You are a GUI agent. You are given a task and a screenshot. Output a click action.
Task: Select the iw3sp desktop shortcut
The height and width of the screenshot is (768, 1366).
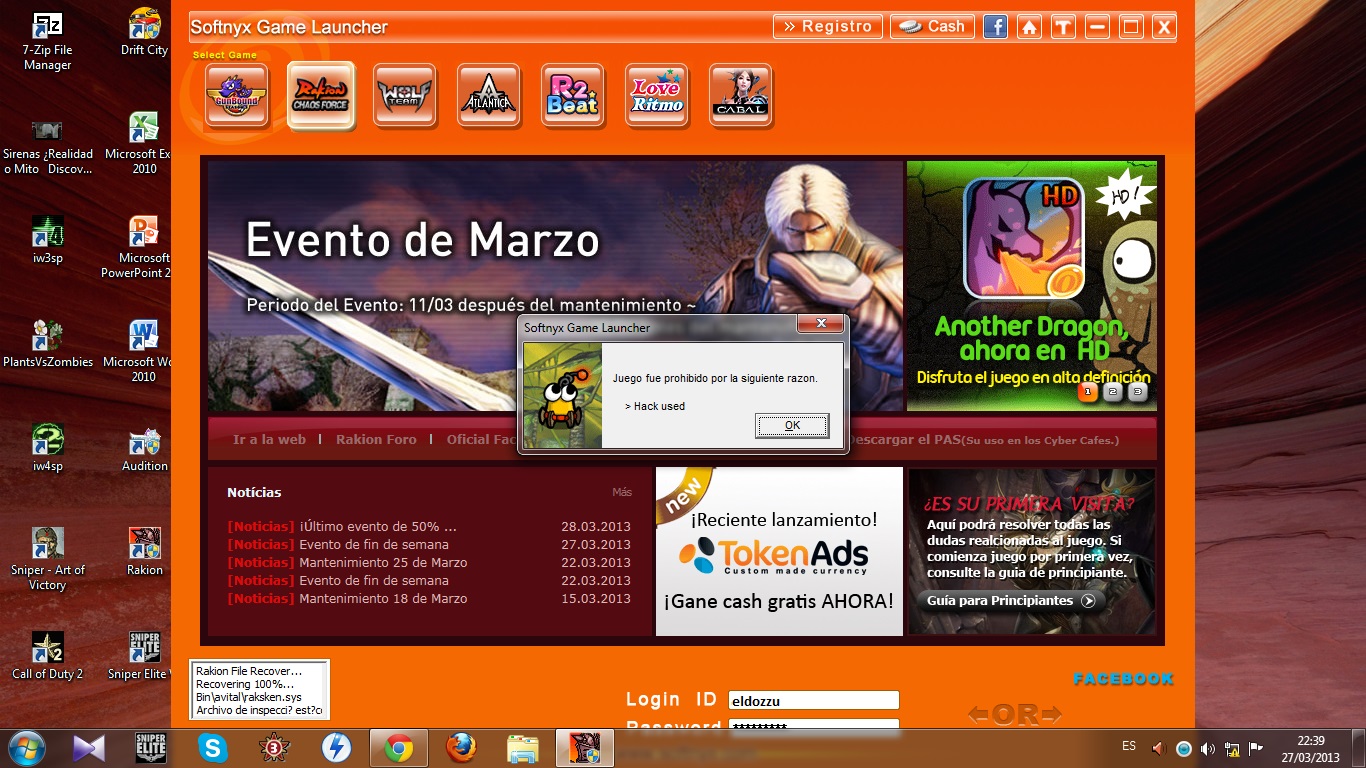tap(48, 241)
